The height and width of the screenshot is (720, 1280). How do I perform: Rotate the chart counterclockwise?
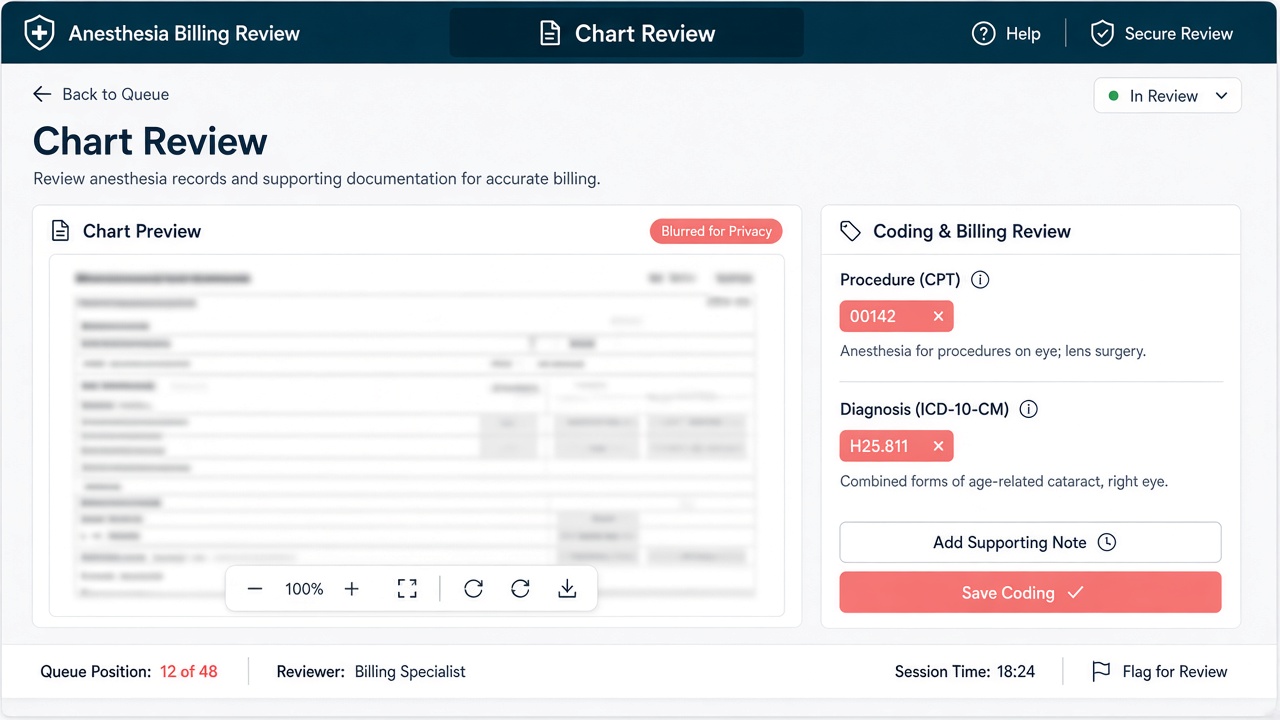[474, 589]
